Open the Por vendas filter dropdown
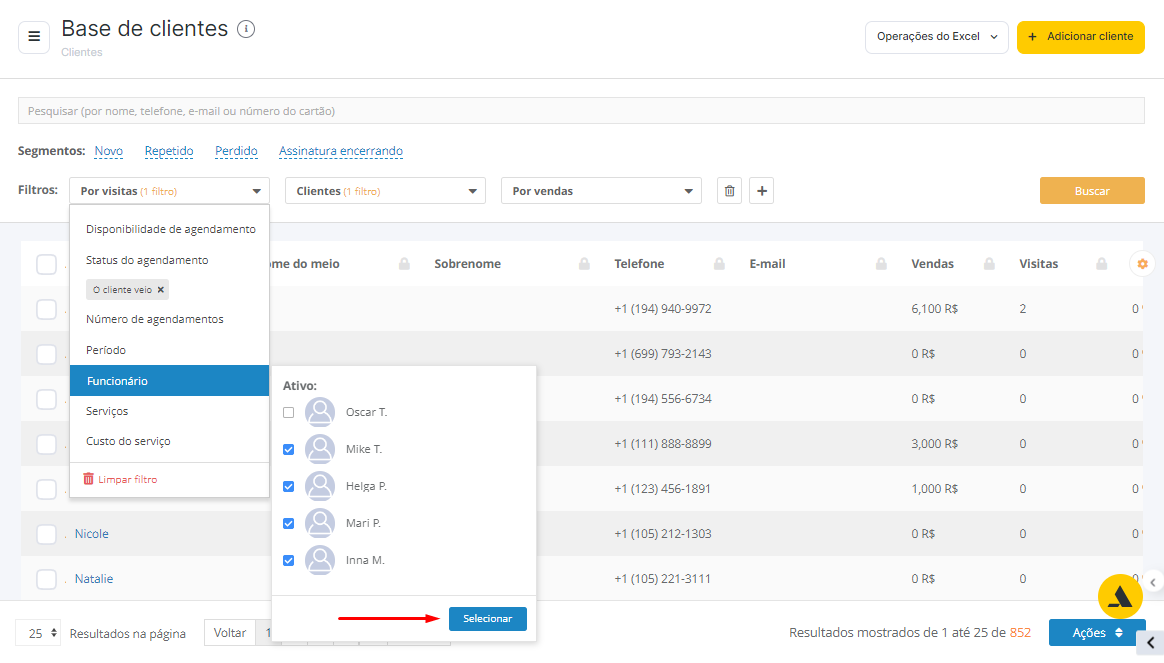Screen dimensions: 1164x663 (601, 191)
